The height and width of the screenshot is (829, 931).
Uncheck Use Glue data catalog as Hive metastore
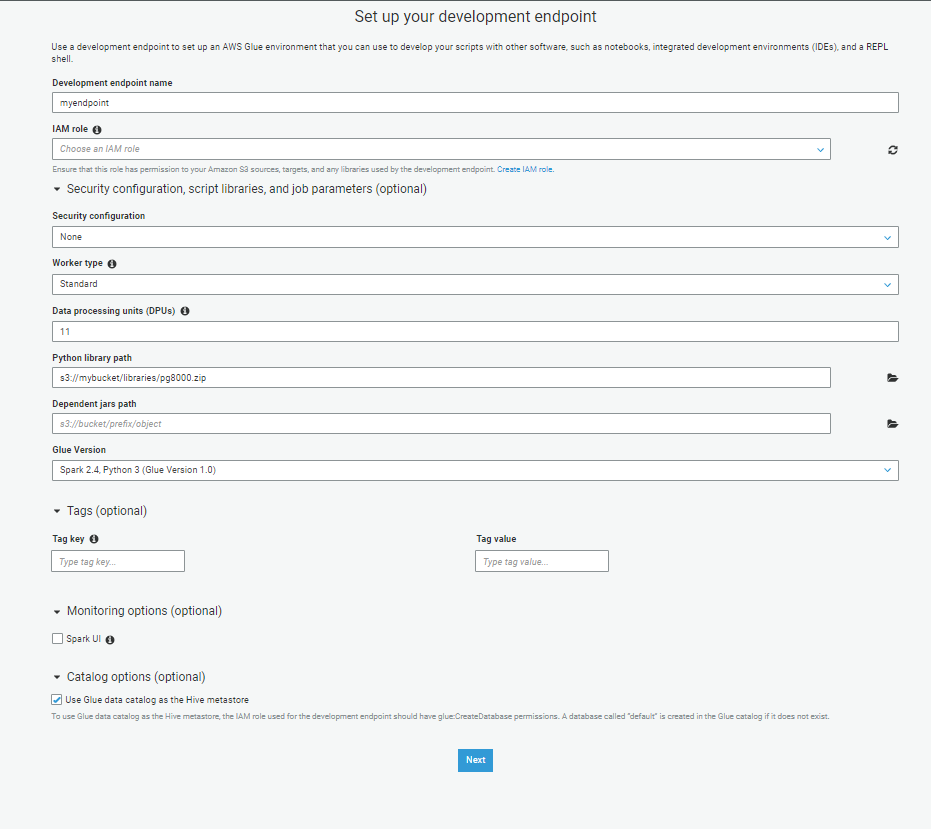pos(57,700)
